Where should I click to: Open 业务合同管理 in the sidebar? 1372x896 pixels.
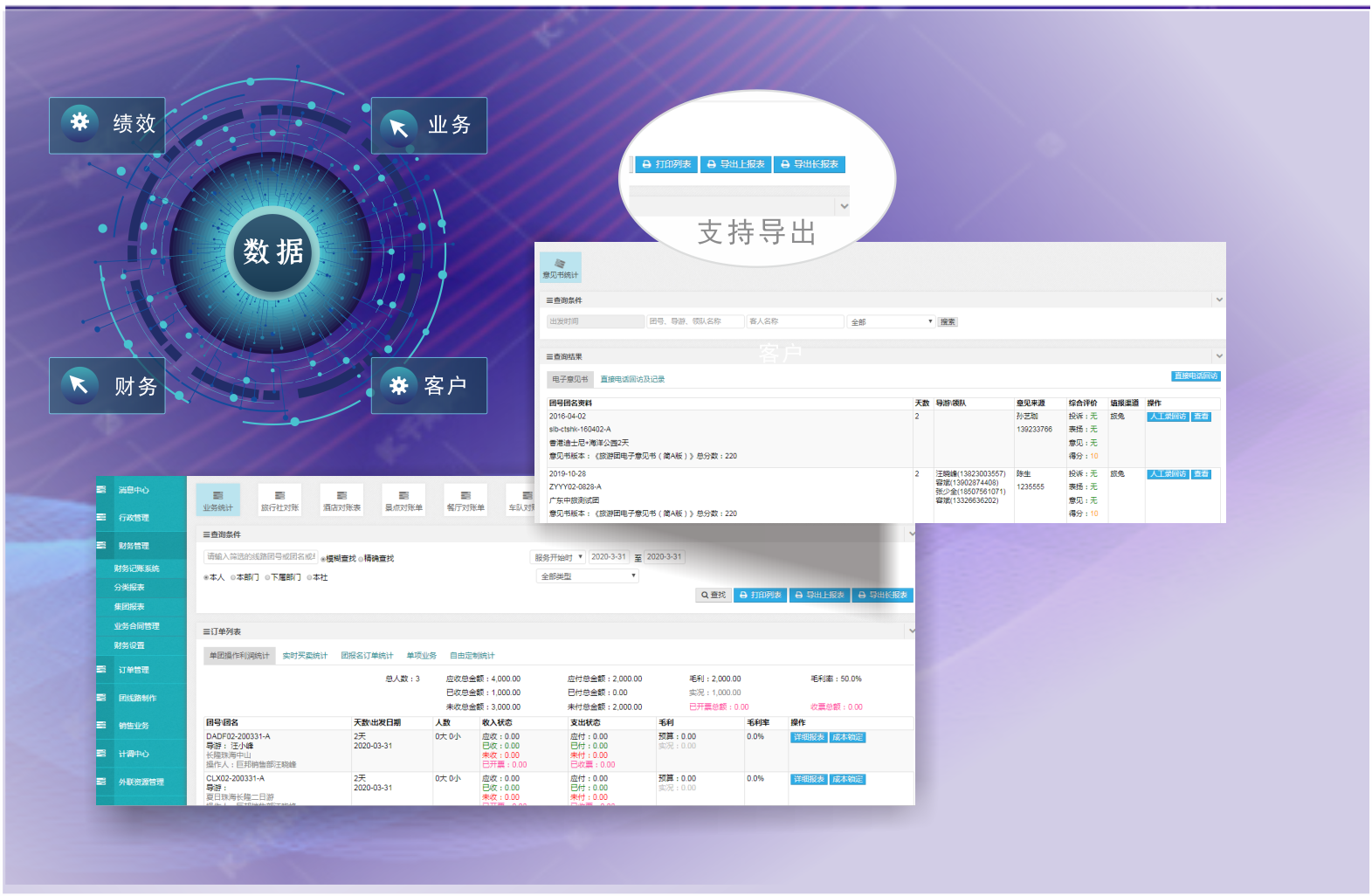136,626
